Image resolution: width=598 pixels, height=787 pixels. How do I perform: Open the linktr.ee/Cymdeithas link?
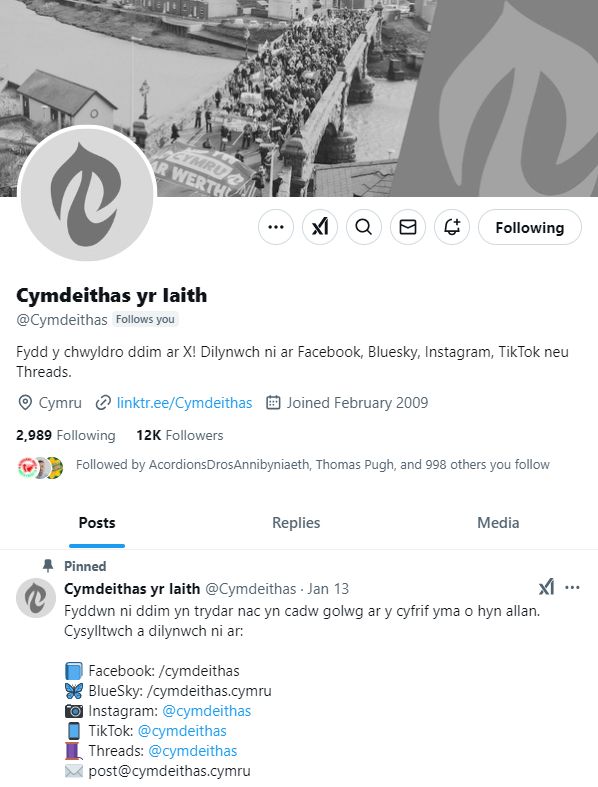pyautogui.click(x=184, y=403)
